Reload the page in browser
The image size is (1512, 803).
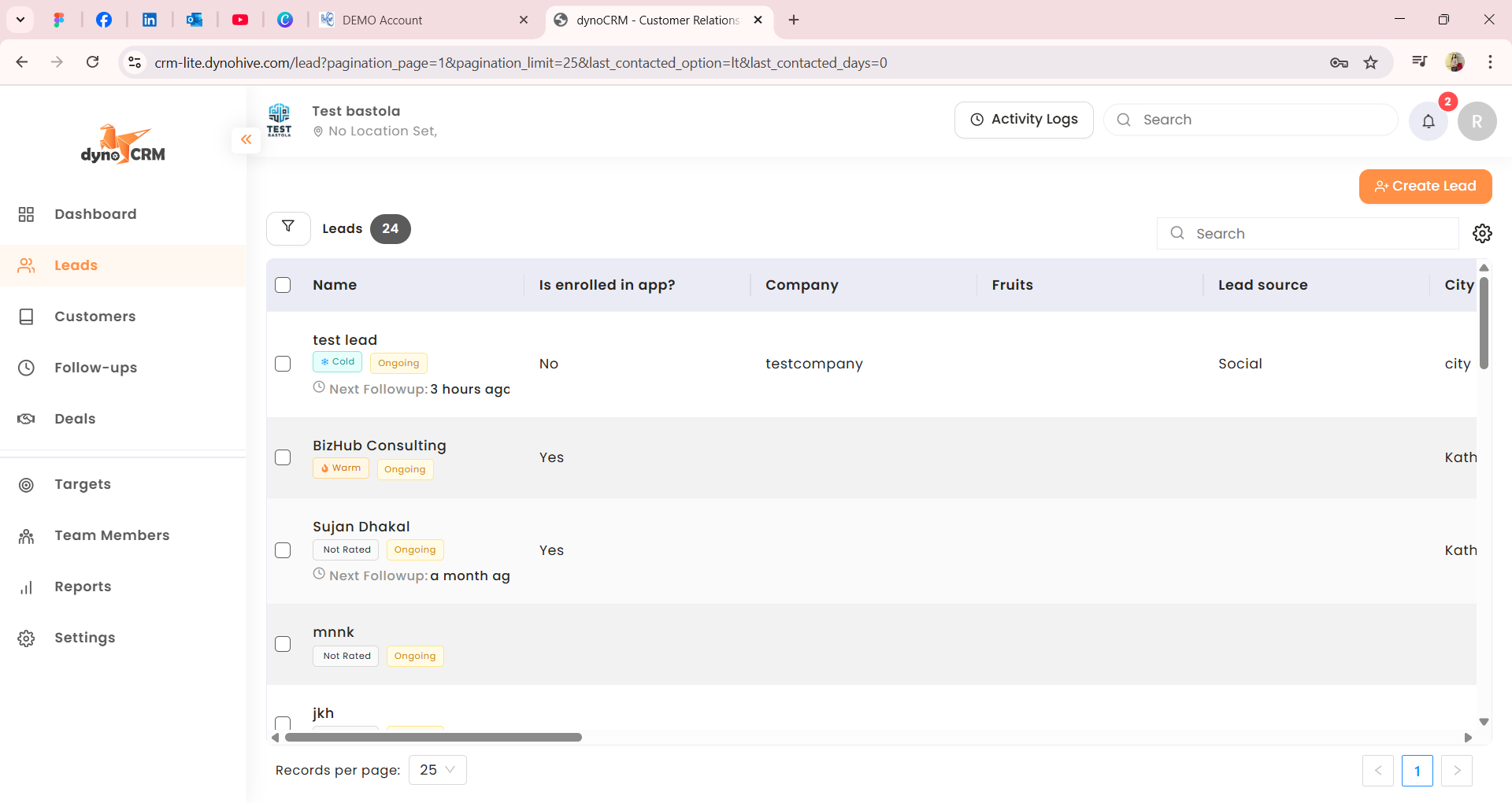(93, 62)
